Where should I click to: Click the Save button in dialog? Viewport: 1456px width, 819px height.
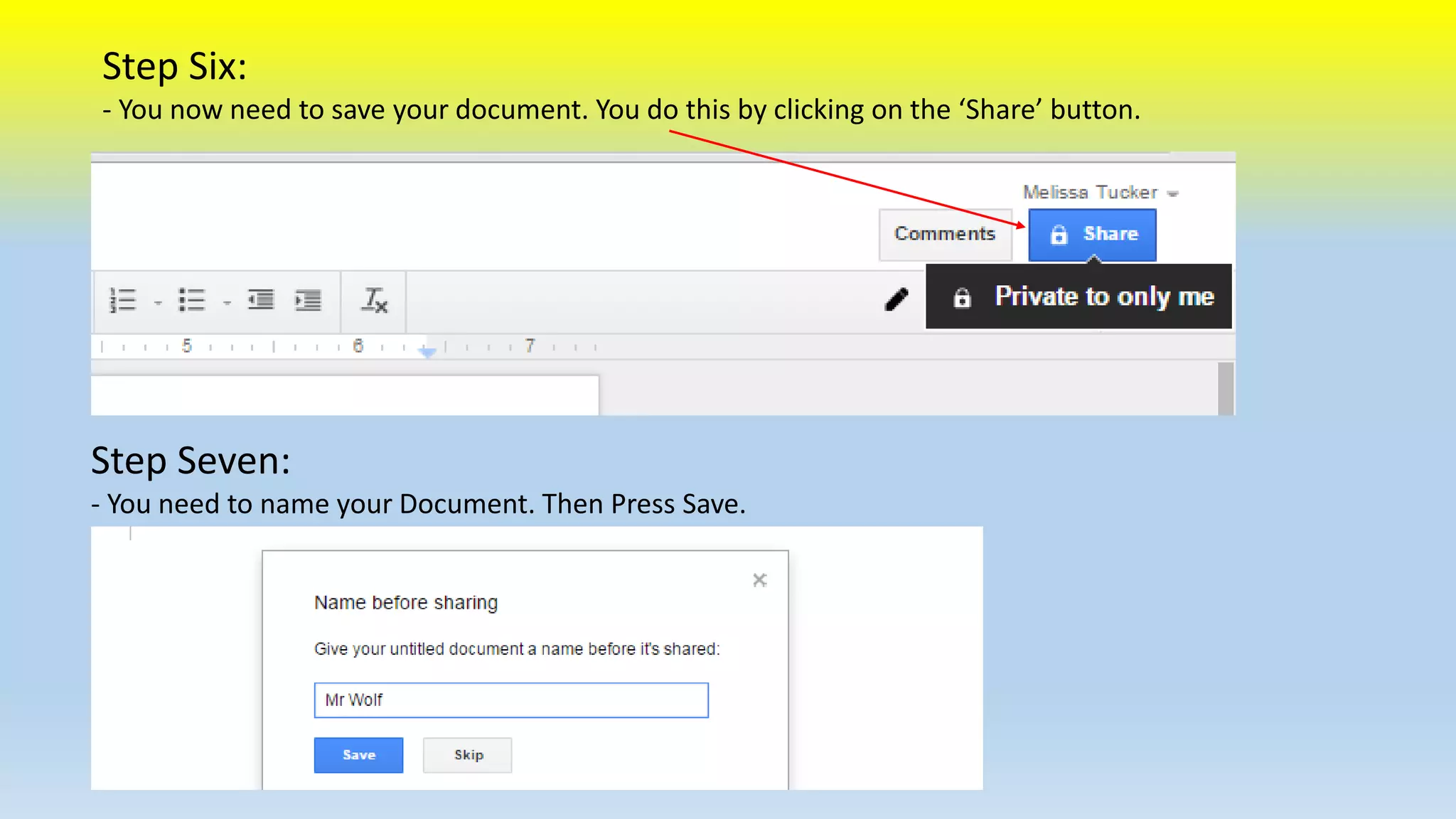click(358, 755)
